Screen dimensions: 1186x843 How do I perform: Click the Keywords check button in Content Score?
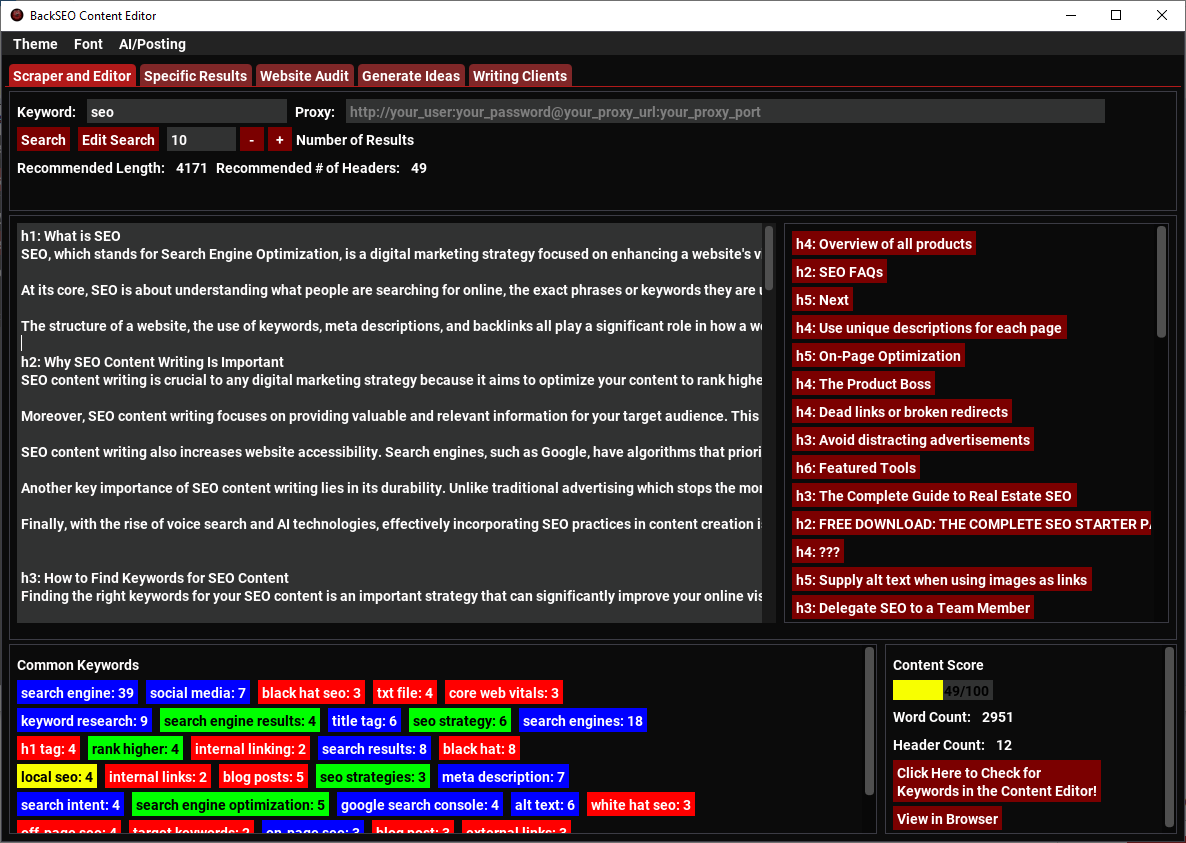point(996,781)
